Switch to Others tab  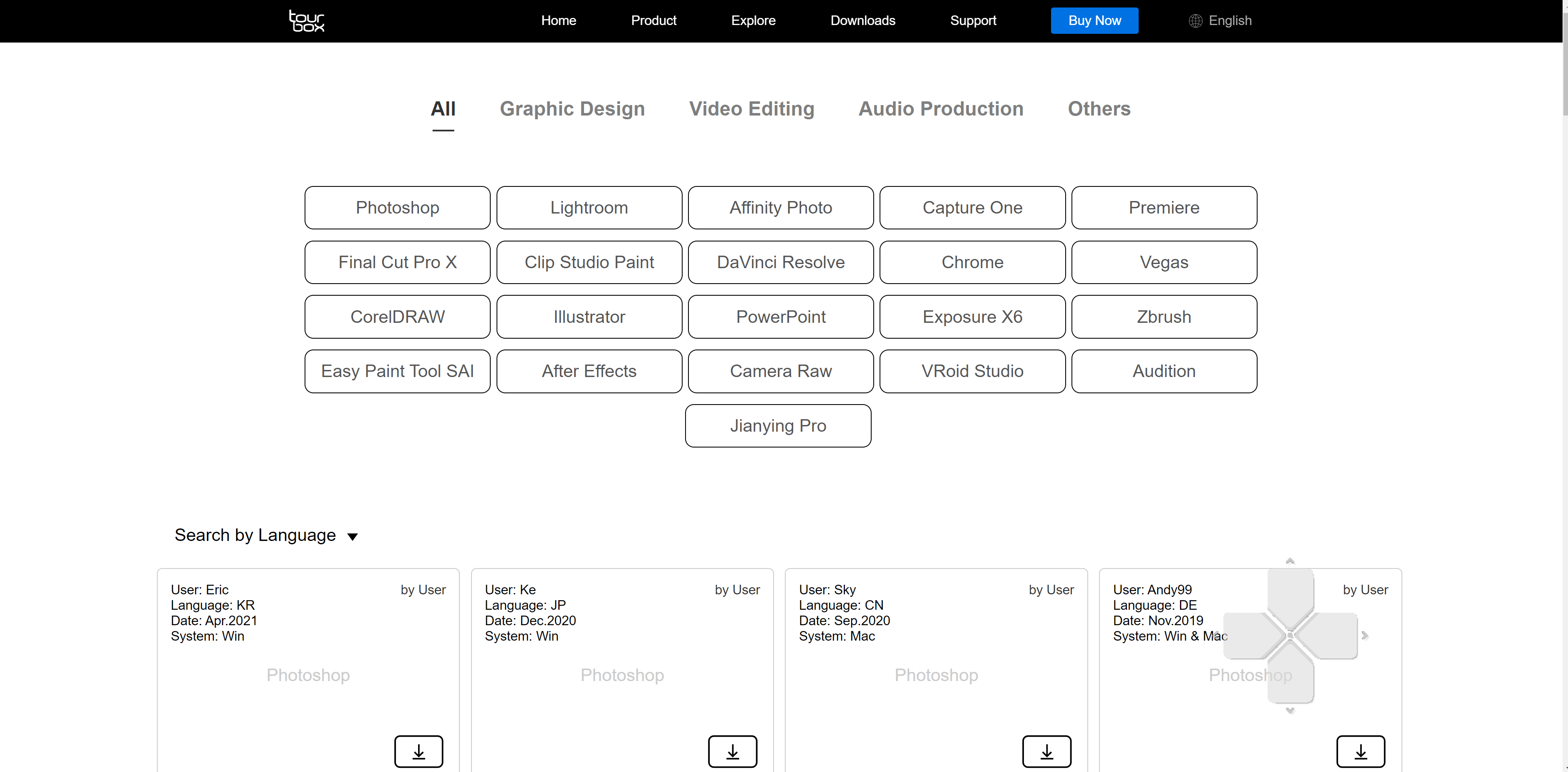point(1099,109)
